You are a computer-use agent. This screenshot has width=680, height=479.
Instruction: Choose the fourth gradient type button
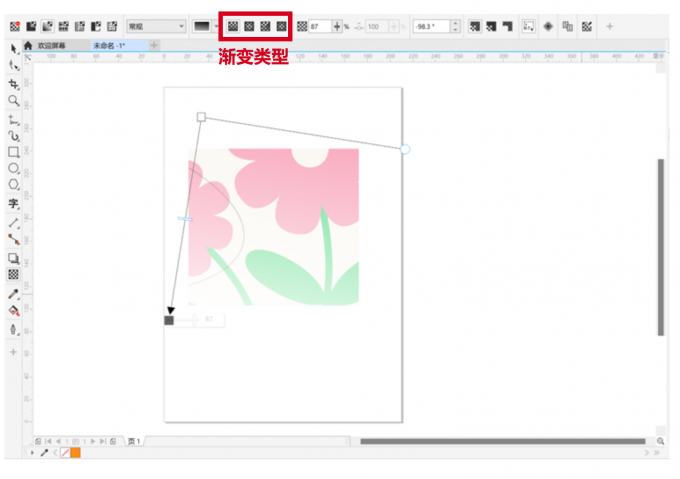tap(281, 26)
